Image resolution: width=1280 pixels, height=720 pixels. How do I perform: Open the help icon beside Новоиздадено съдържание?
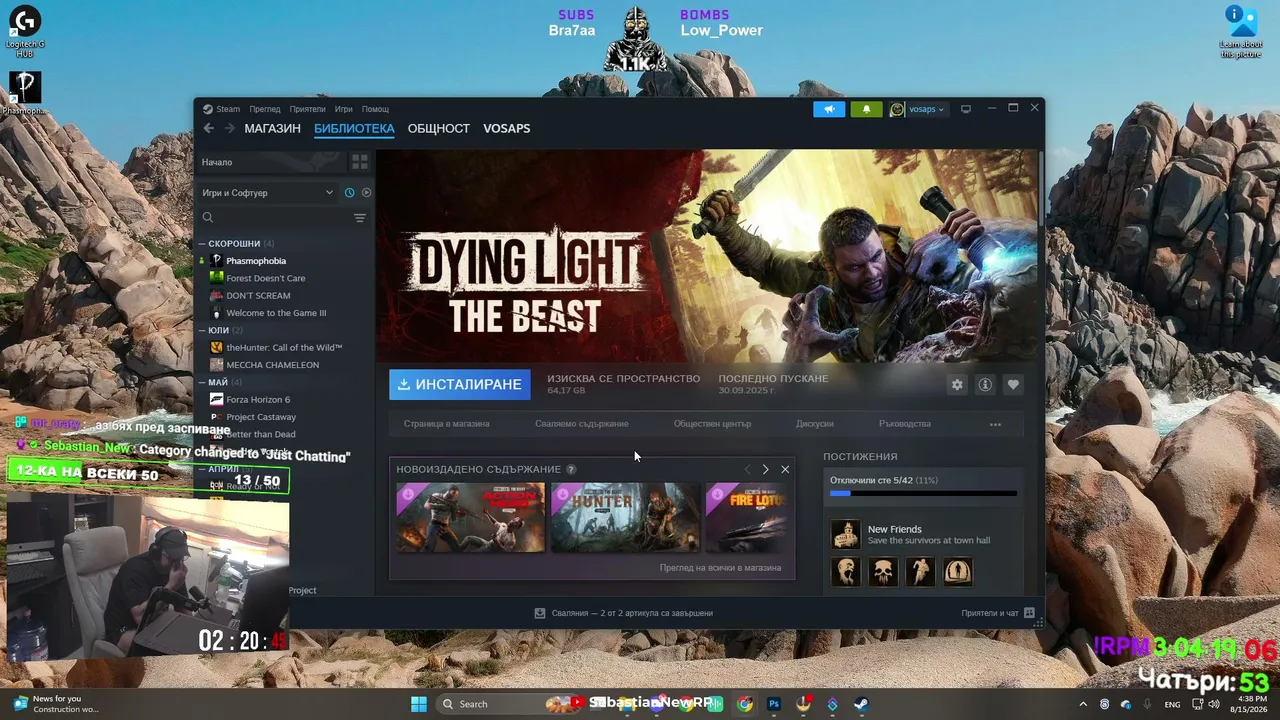[x=571, y=469]
